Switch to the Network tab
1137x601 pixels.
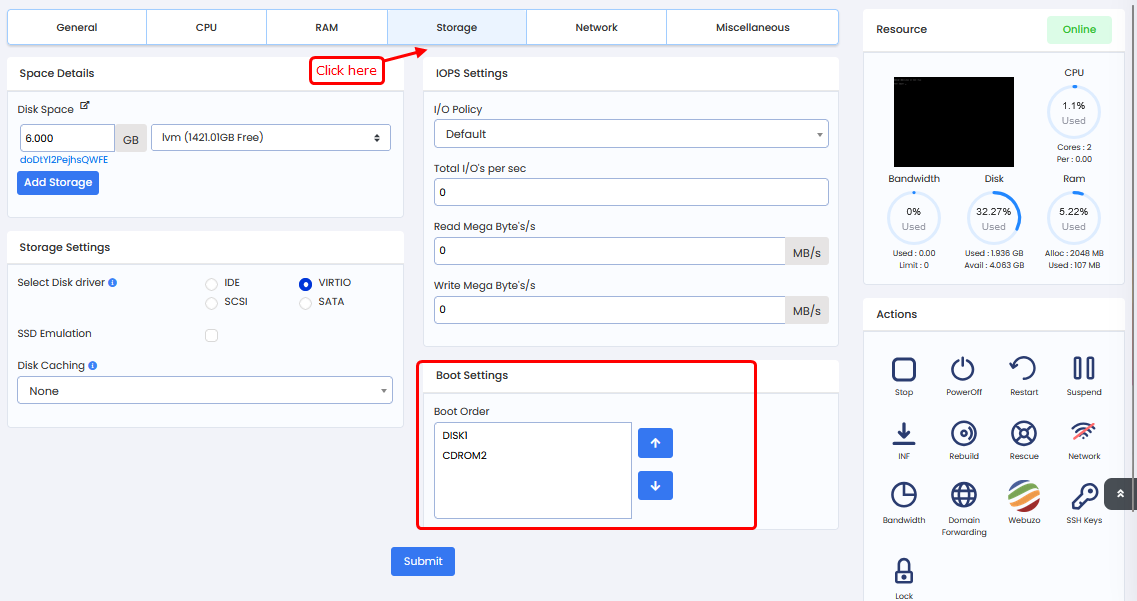[596, 28]
